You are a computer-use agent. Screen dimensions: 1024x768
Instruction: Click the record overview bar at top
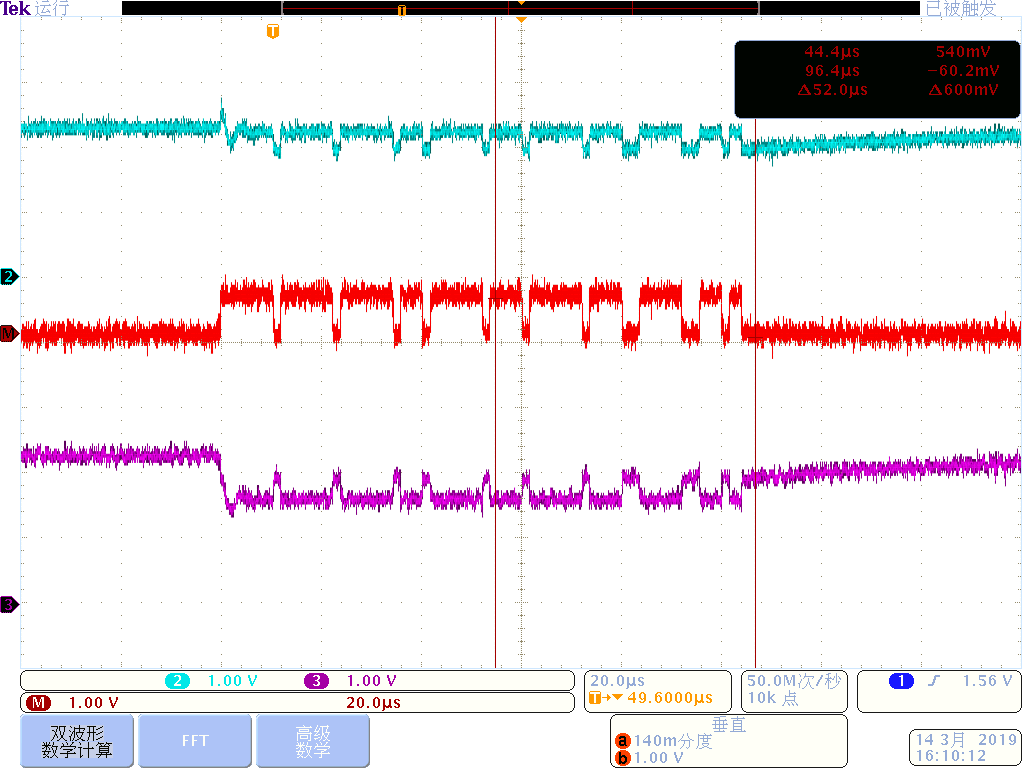point(520,8)
